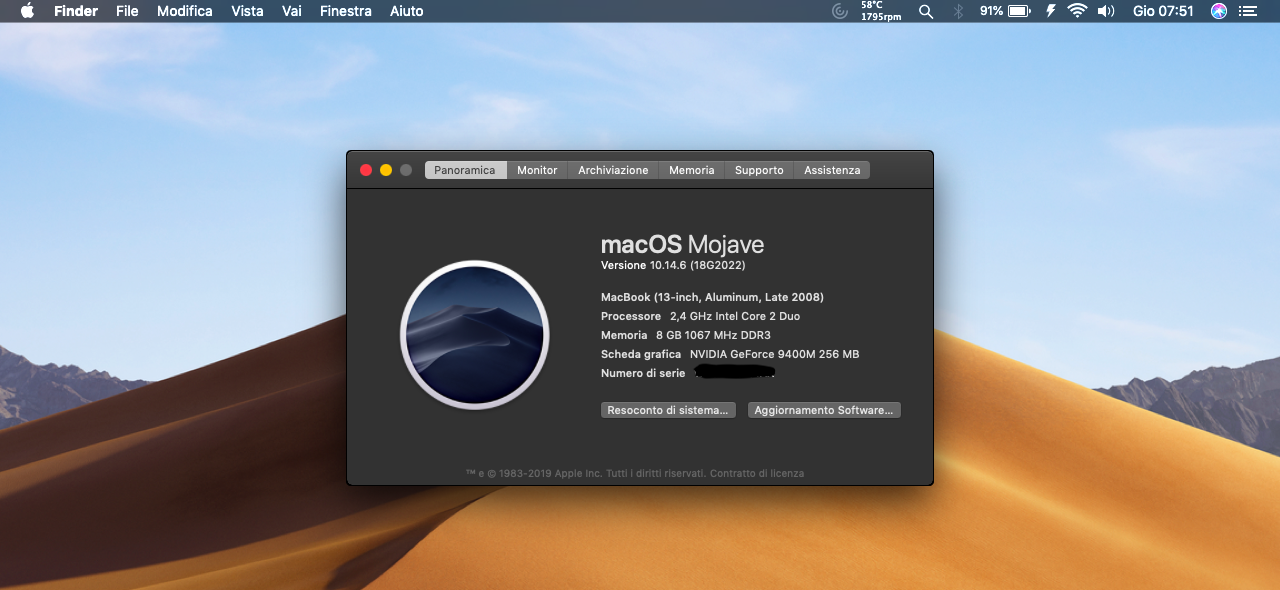Viewport: 1280px width, 590px height.
Task: Open the Modifica menu
Action: [185, 11]
